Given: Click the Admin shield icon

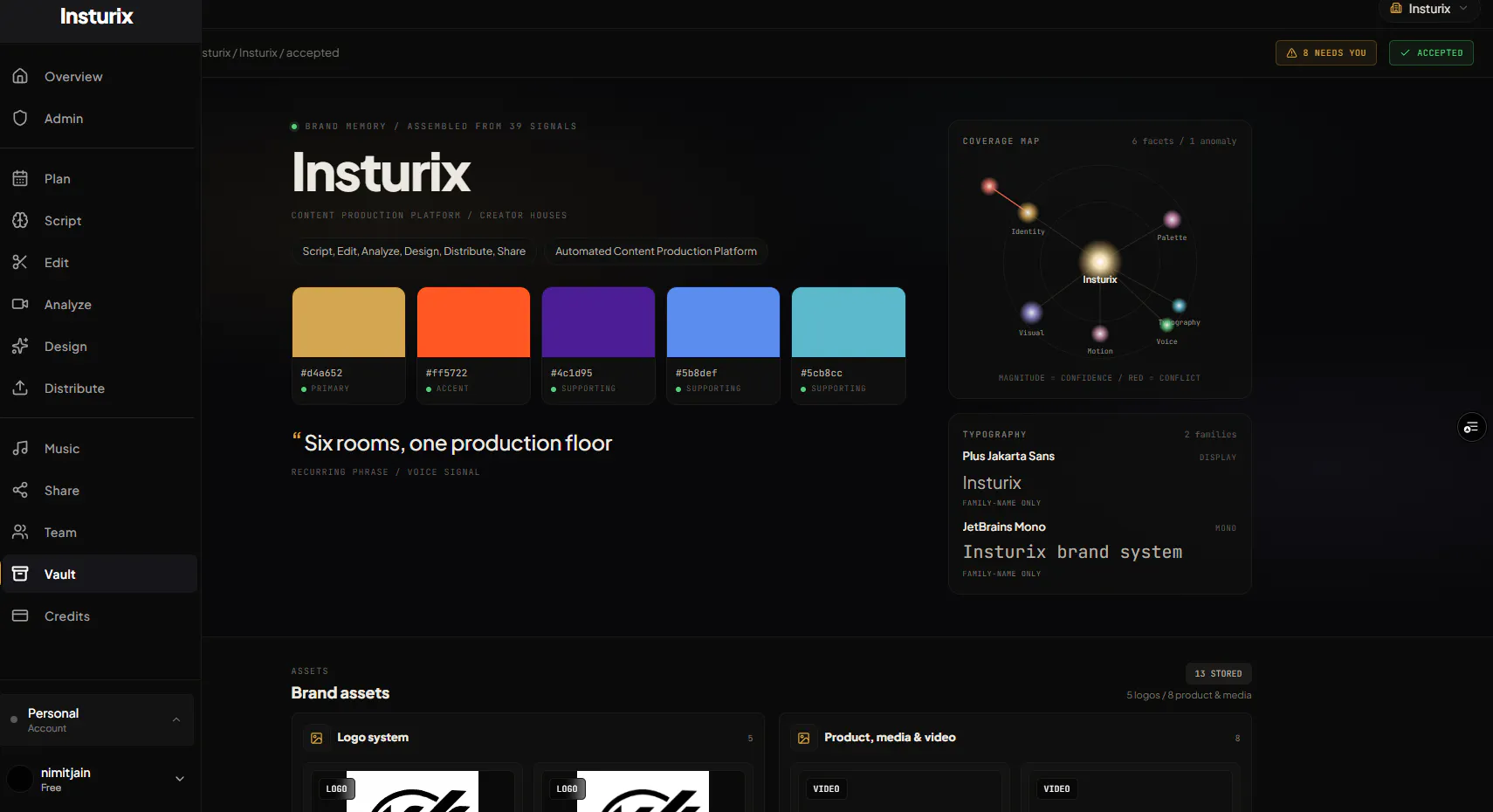Looking at the screenshot, I should pos(20,118).
